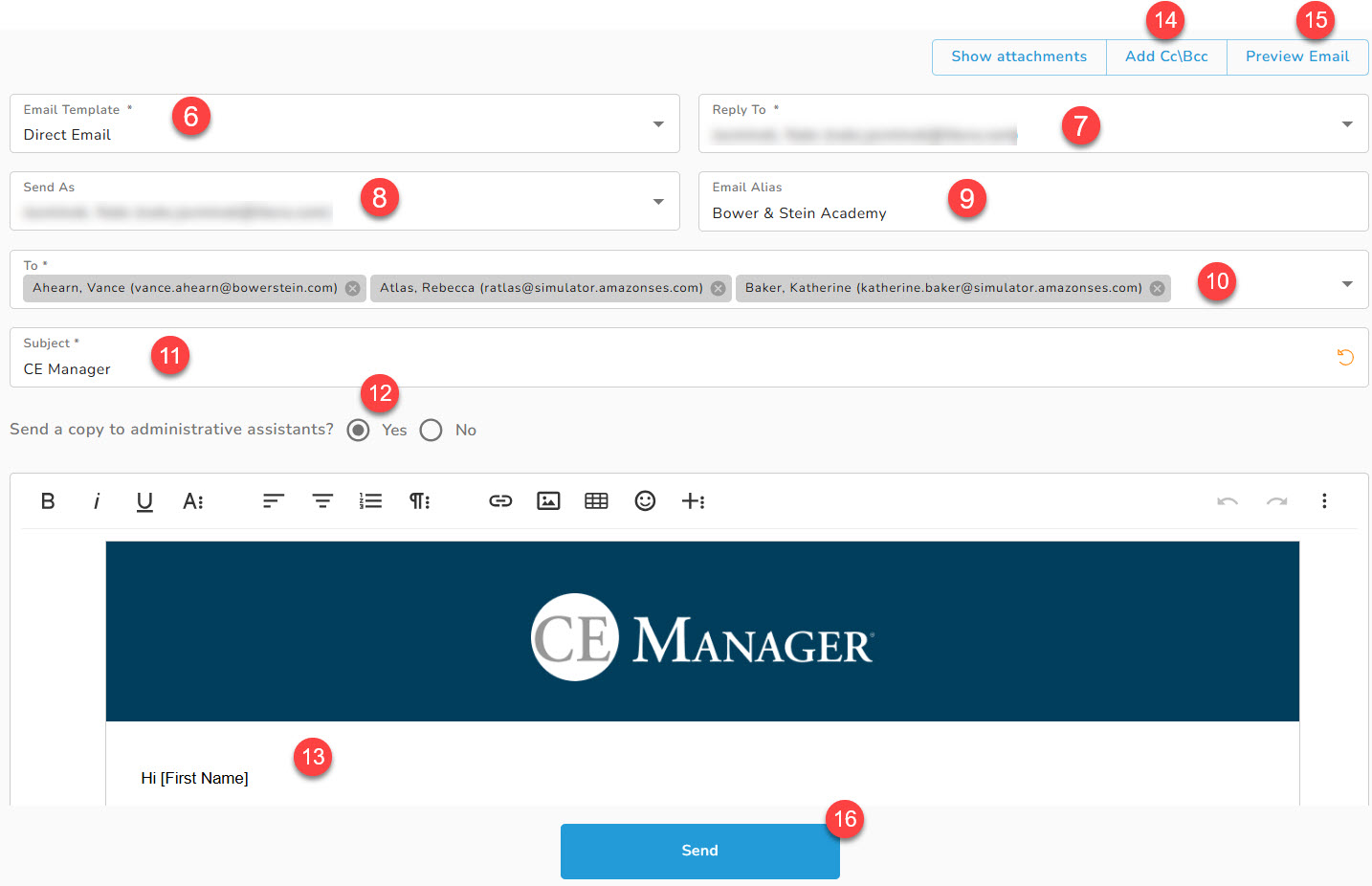Viewport: 1372px width, 886px height.
Task: Open the left-align text alignment icon
Action: pyautogui.click(x=274, y=500)
